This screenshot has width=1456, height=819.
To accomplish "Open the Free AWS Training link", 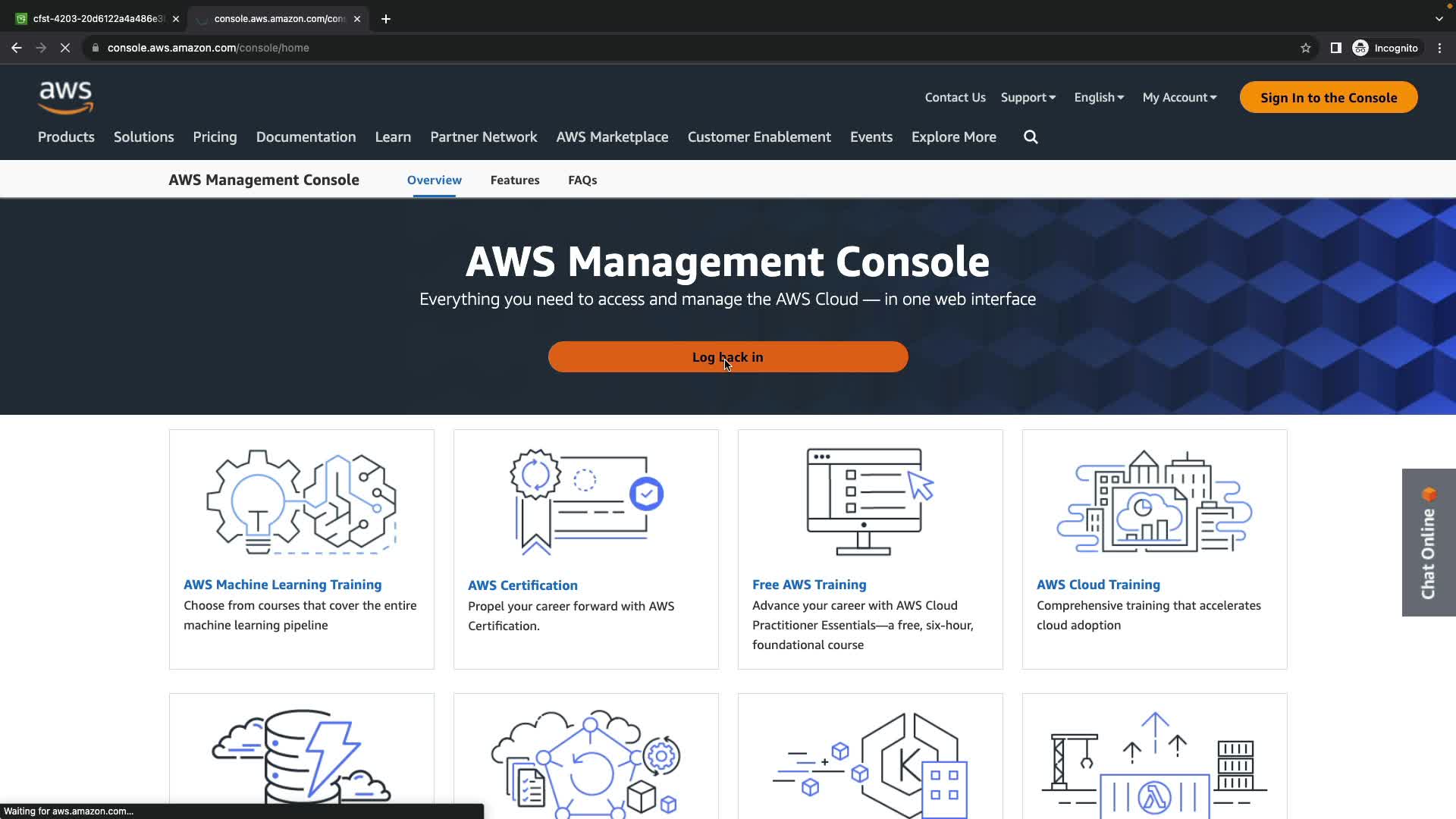I will 808,585.
